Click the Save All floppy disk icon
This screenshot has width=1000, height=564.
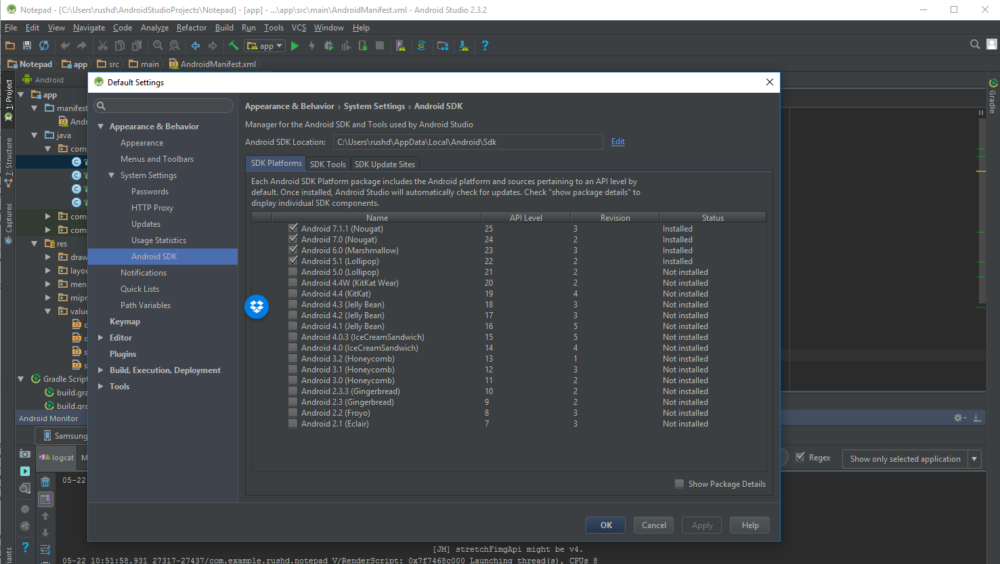[x=26, y=46]
